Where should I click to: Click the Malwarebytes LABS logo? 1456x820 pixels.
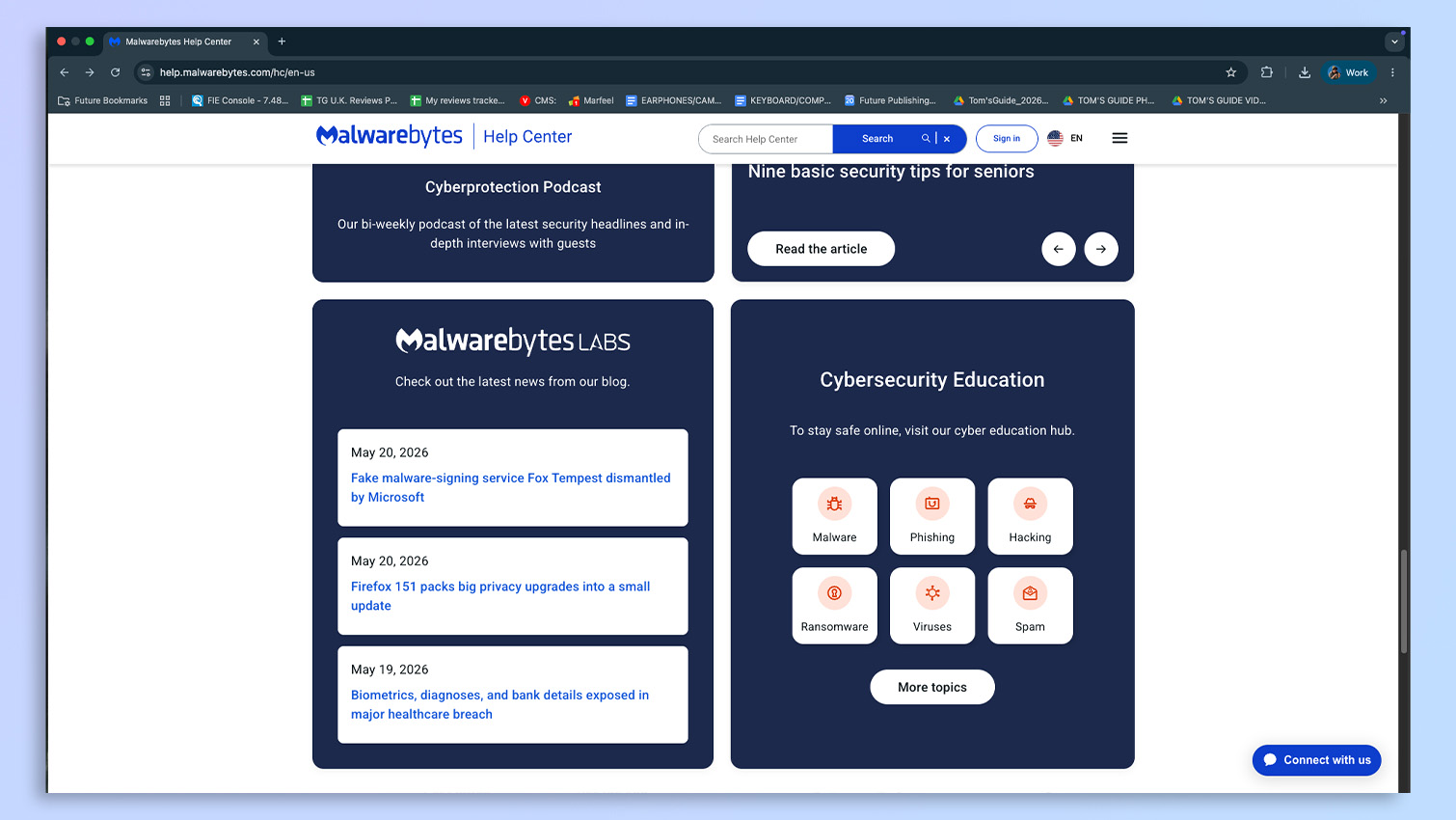pos(513,341)
